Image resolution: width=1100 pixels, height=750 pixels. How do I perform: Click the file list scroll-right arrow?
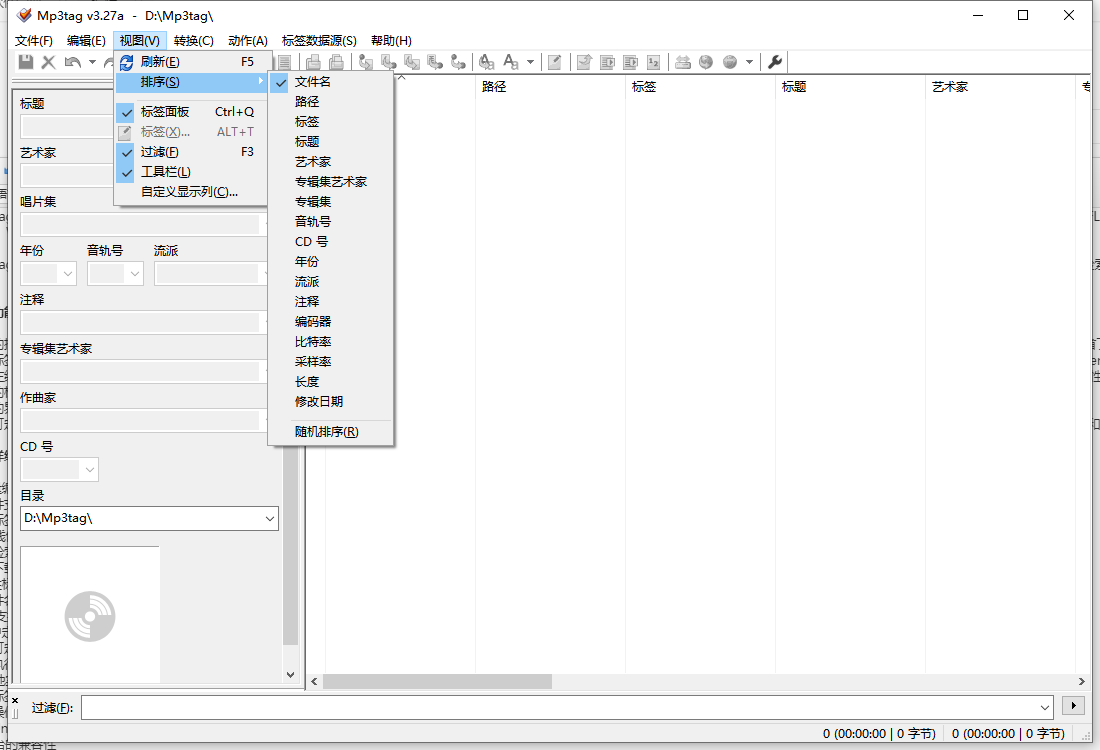[x=1081, y=681]
